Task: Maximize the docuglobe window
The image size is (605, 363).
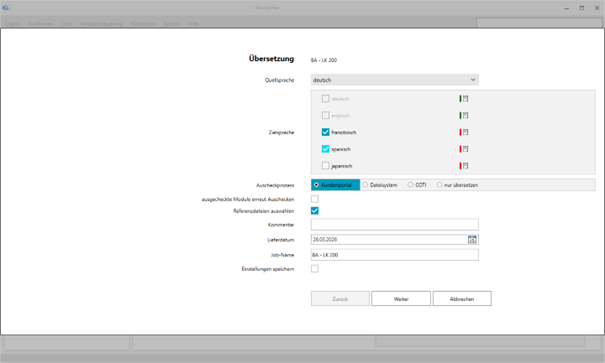Action: [x=581, y=8]
